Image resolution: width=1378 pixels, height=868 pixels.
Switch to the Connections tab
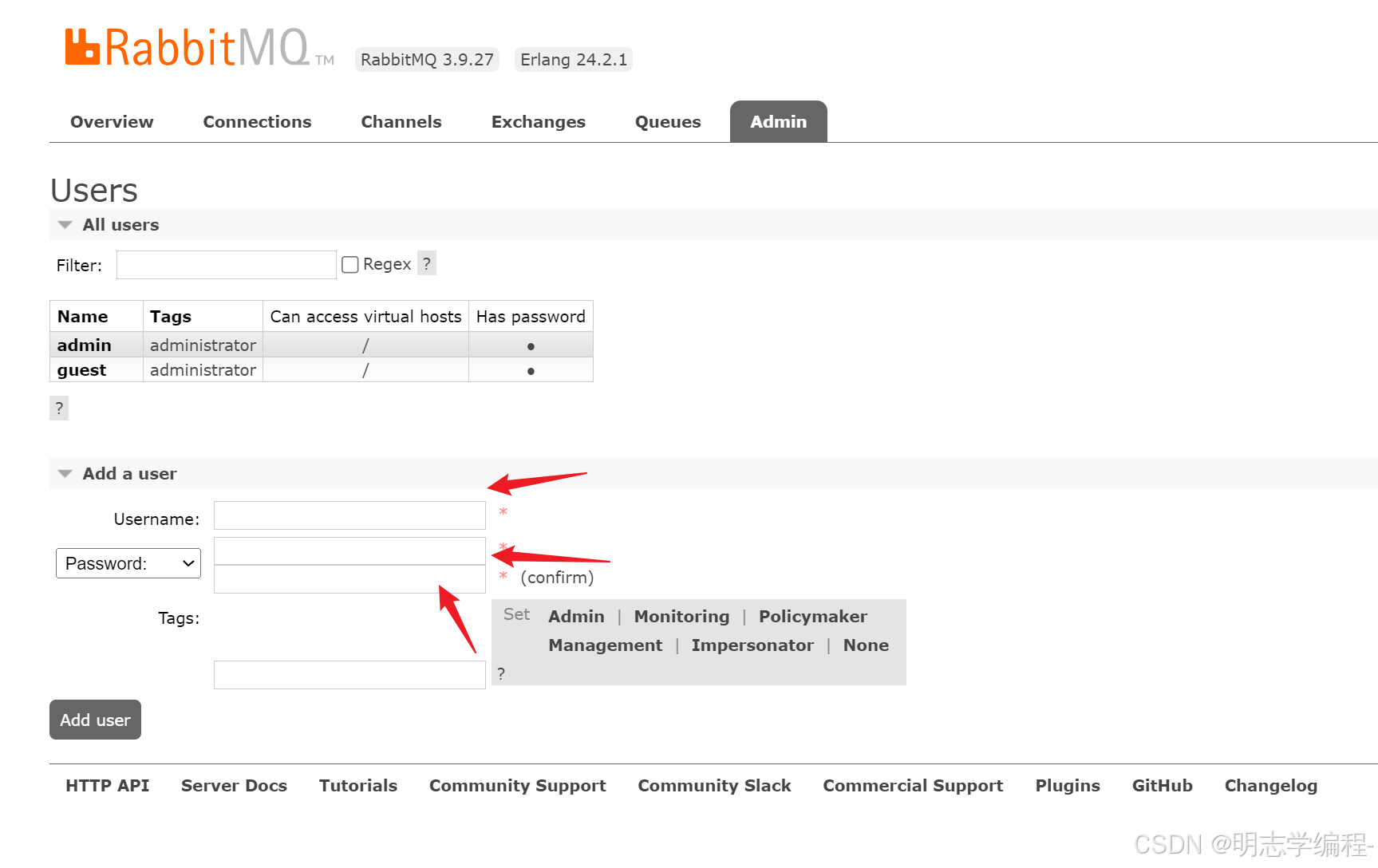click(x=257, y=122)
